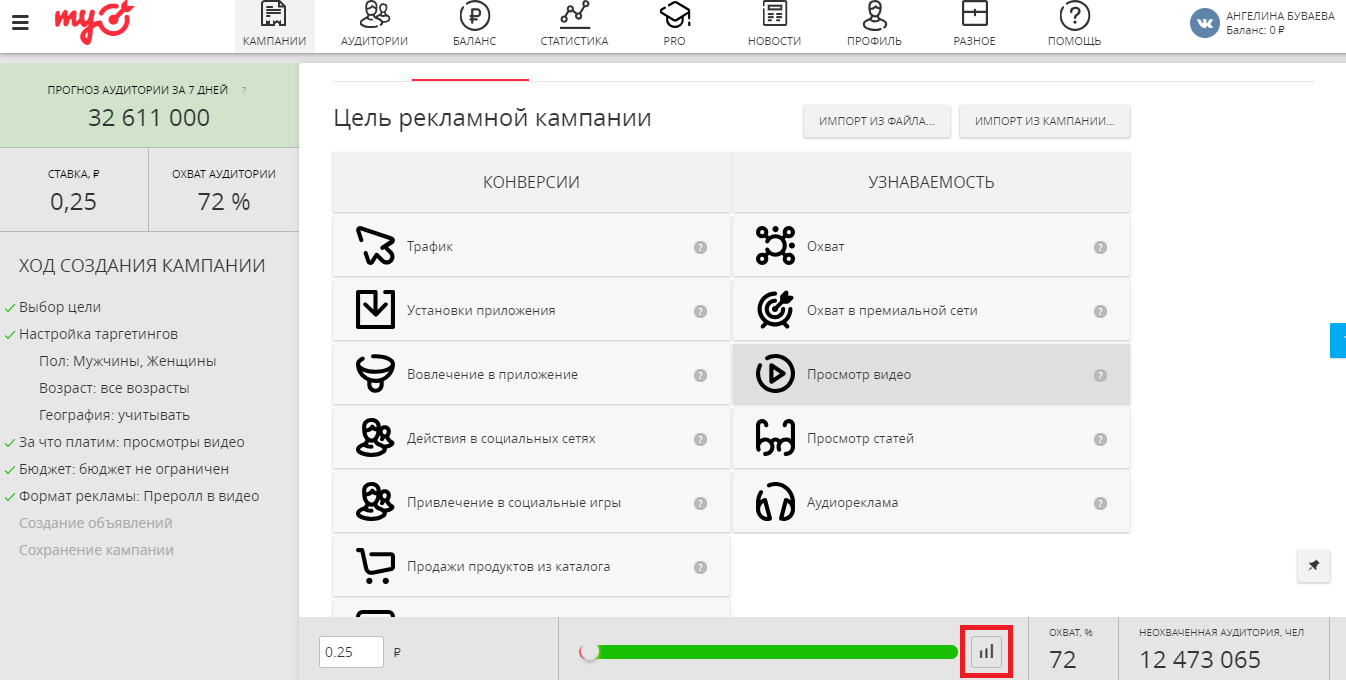Image resolution: width=1346 pixels, height=680 pixels.
Task: Open help tooltip beside Просмотр видео
Action: click(1100, 373)
